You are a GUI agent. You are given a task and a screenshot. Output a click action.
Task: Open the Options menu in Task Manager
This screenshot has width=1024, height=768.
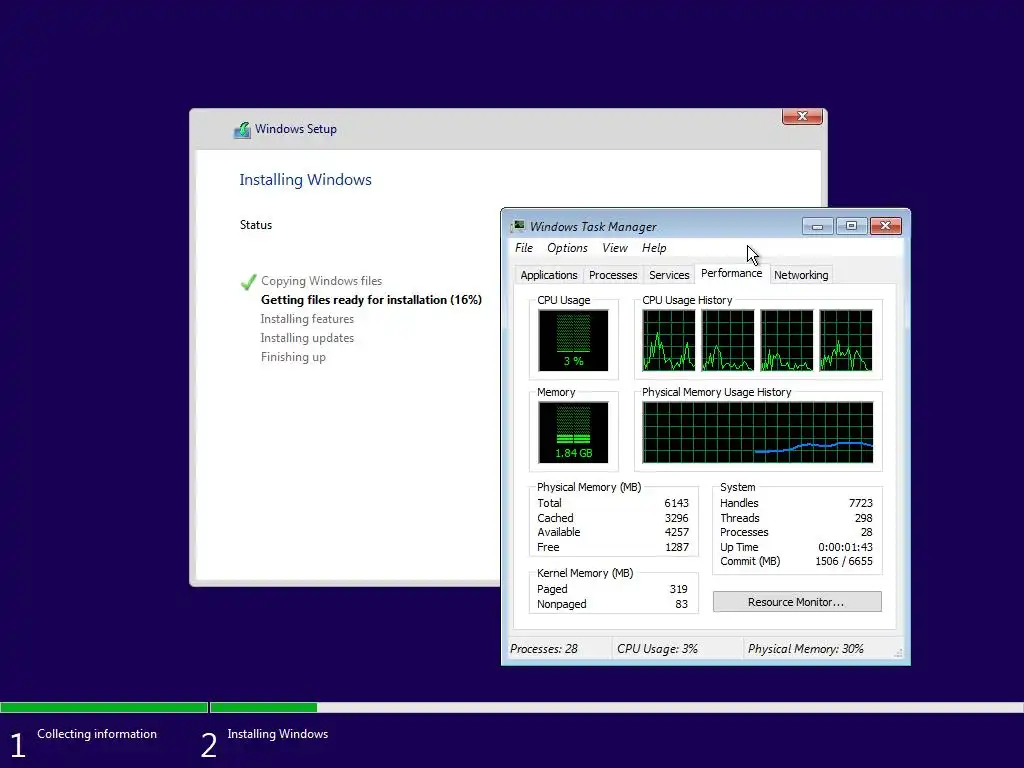click(568, 248)
